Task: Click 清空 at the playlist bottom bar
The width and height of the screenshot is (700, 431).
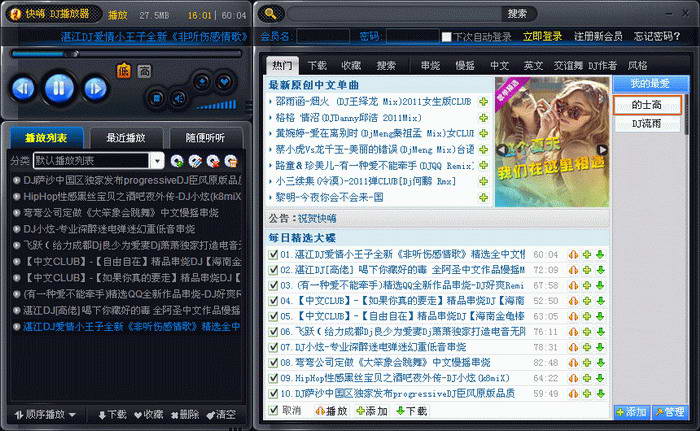Action: [221, 415]
